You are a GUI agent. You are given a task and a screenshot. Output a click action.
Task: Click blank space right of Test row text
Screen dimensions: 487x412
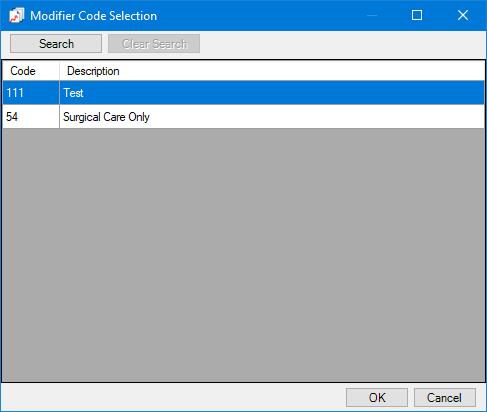pyautogui.click(x=283, y=93)
